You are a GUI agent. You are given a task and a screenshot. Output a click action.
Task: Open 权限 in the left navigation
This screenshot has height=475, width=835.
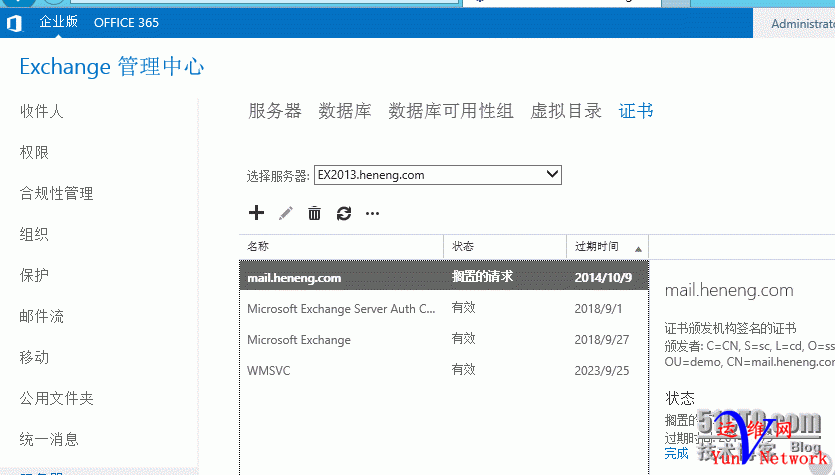(34, 152)
